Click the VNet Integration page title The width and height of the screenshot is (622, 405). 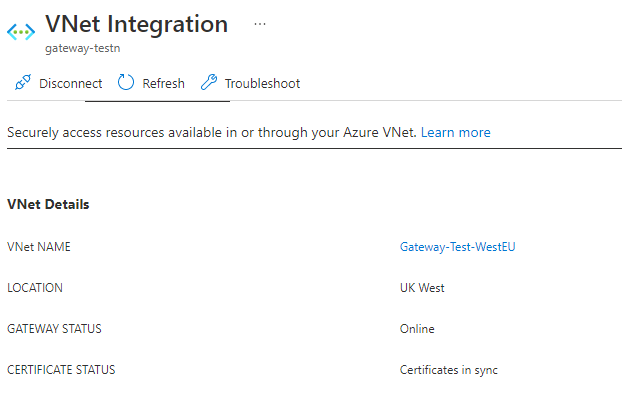(x=136, y=23)
